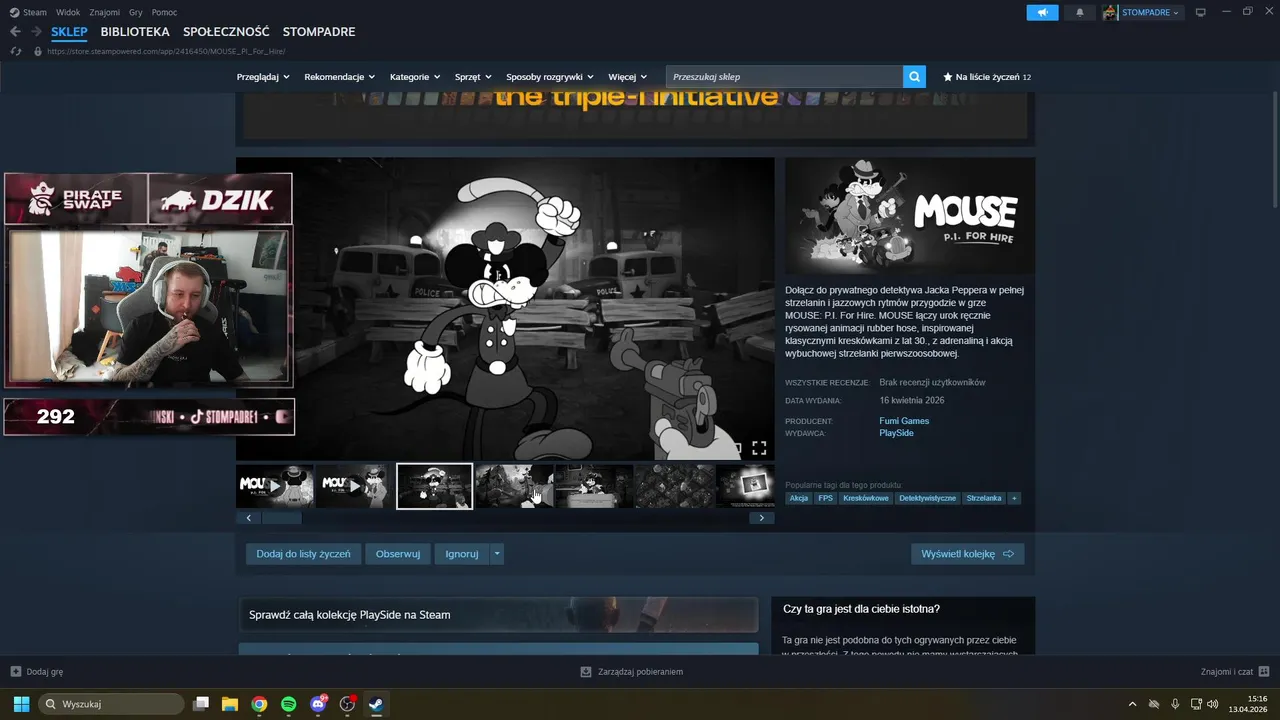Screen dimensions: 1280x720
Task: Select the second trailer video thumbnail
Action: click(354, 486)
